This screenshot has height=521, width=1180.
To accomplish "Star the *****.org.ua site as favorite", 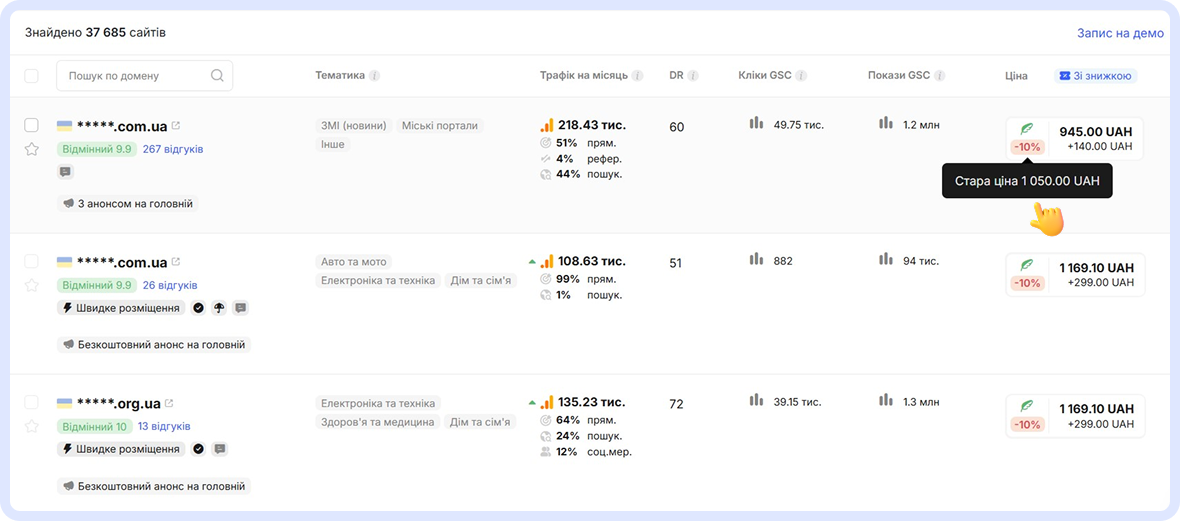I will tap(31, 426).
